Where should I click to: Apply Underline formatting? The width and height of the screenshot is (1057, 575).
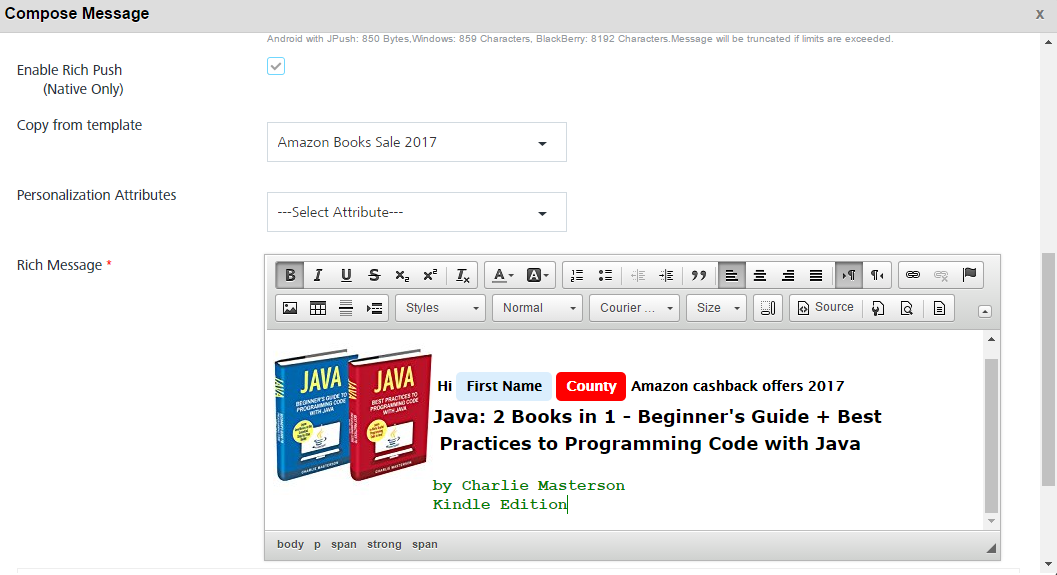(x=346, y=275)
